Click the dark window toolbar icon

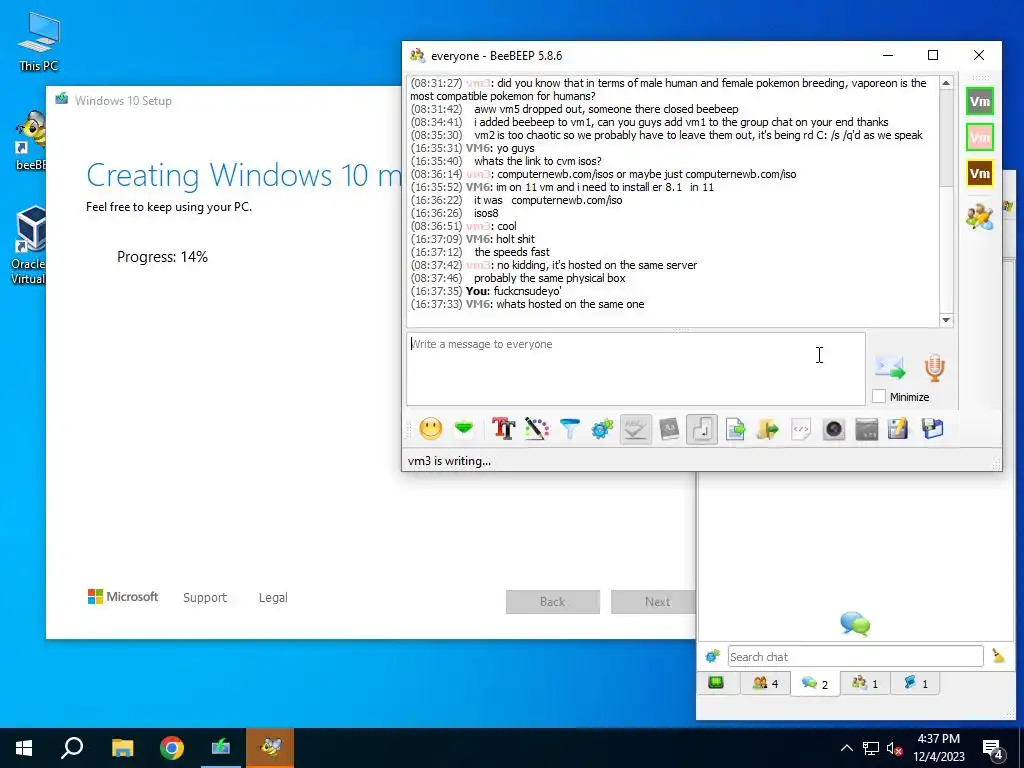tap(867, 429)
